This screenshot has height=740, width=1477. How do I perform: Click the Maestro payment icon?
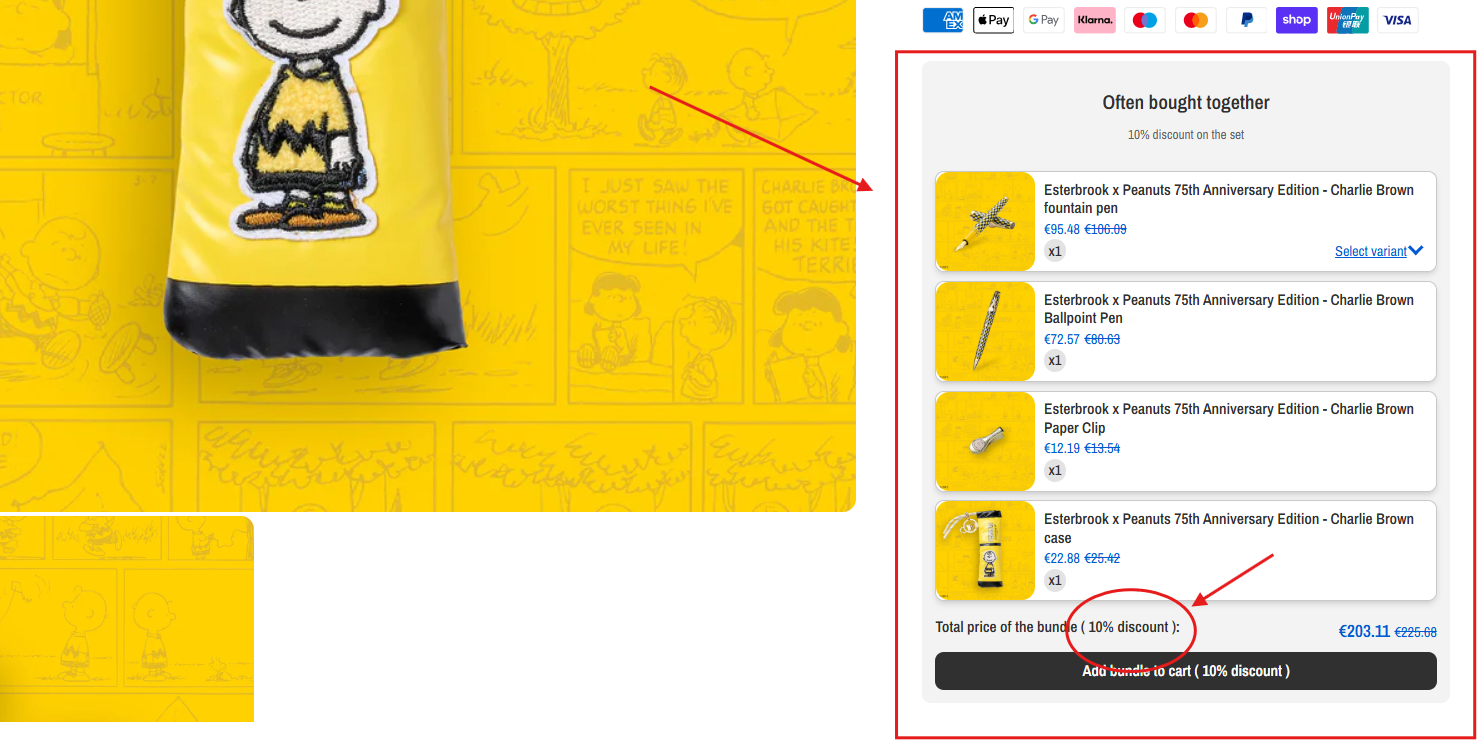(x=1145, y=20)
